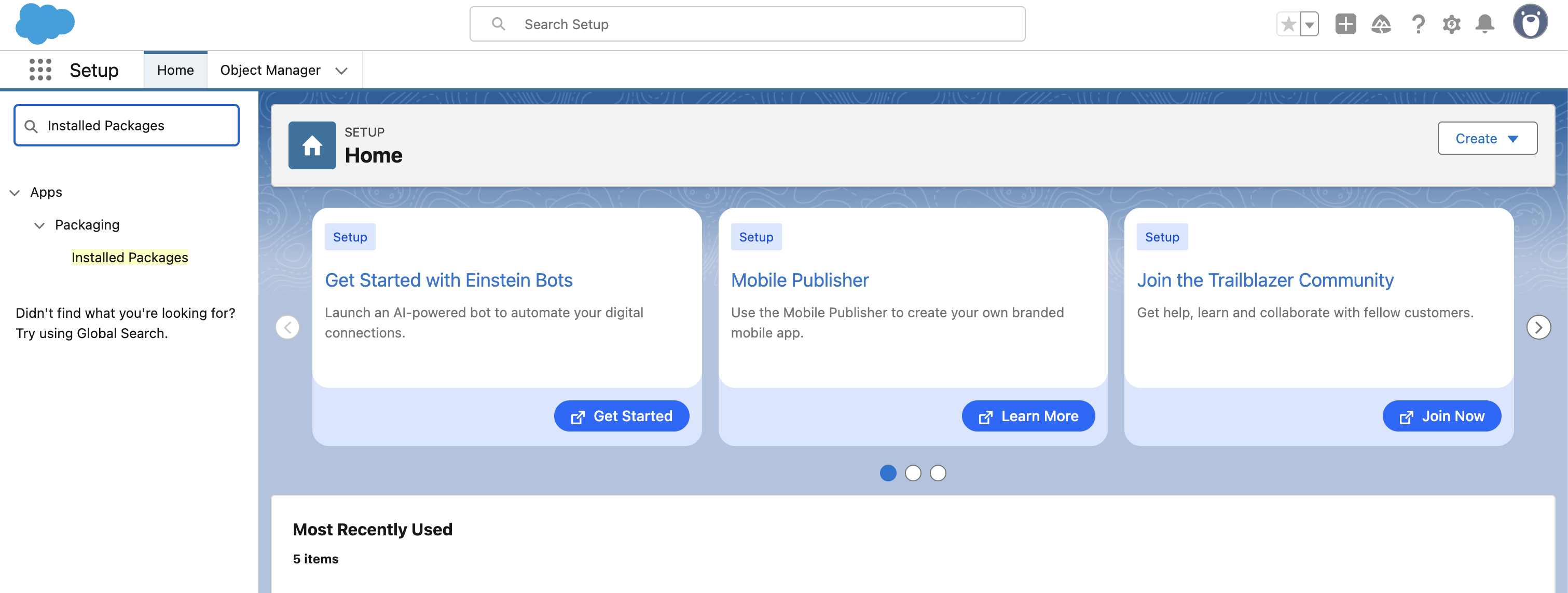Select the third carousel page dot

938,473
